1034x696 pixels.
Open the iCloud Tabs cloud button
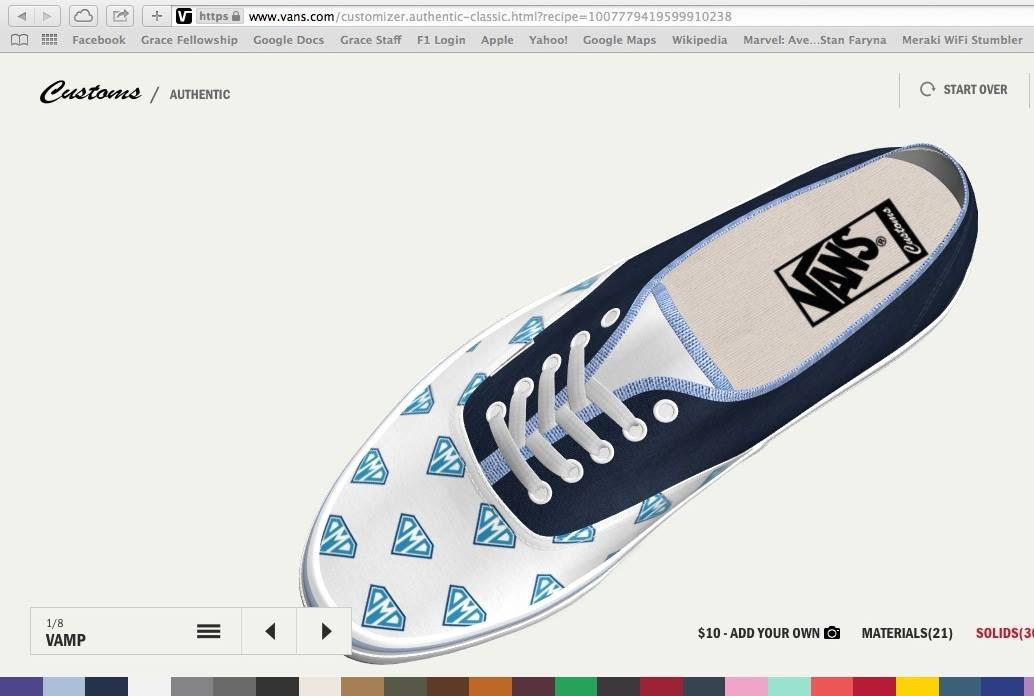click(x=83, y=16)
